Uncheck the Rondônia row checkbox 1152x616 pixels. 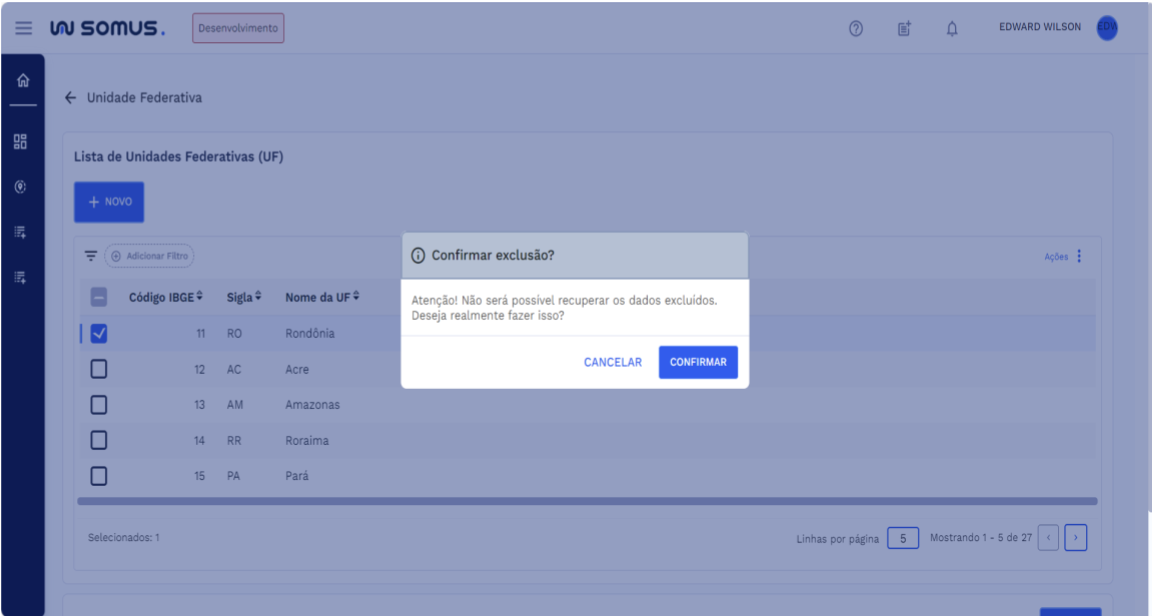click(98, 334)
